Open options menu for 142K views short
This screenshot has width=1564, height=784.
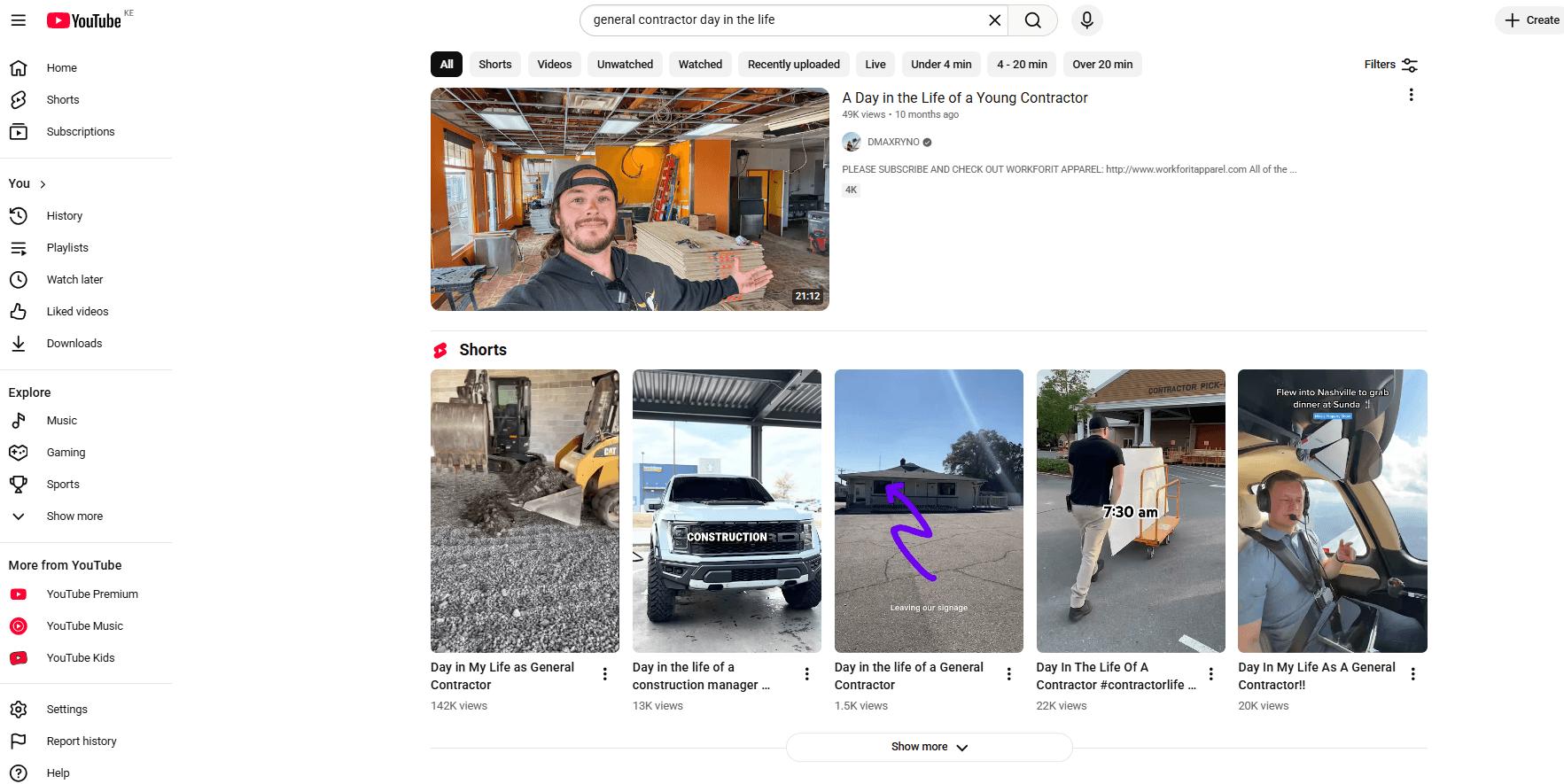(605, 674)
